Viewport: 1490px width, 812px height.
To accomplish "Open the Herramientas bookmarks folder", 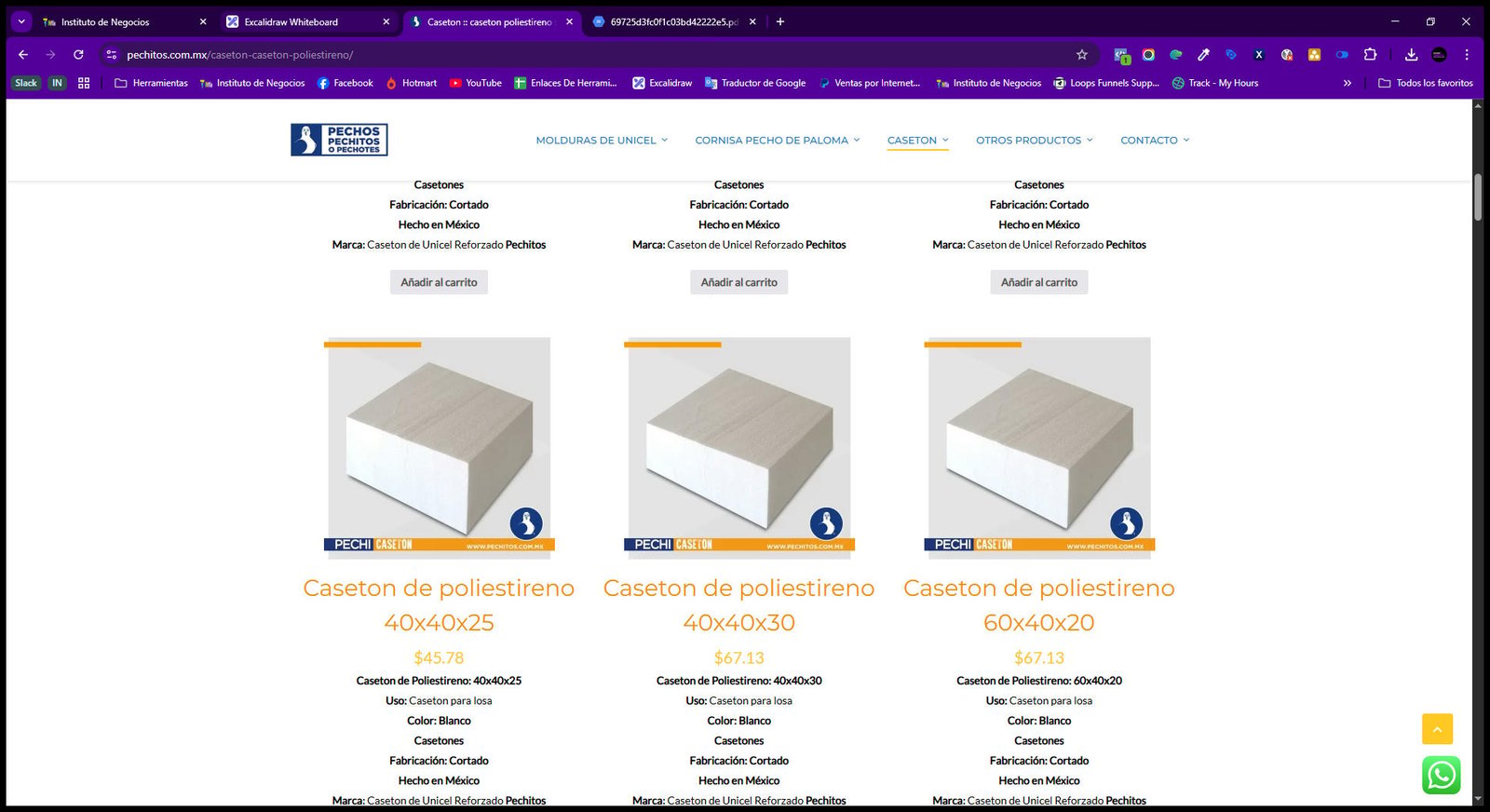I will click(x=151, y=83).
